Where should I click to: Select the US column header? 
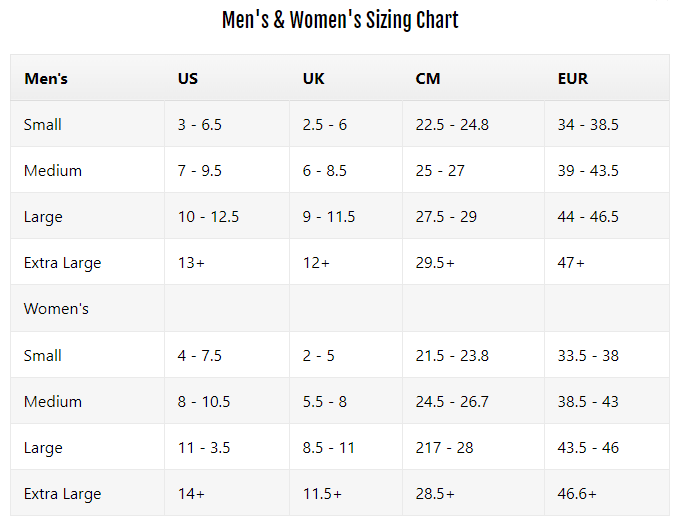pos(188,79)
